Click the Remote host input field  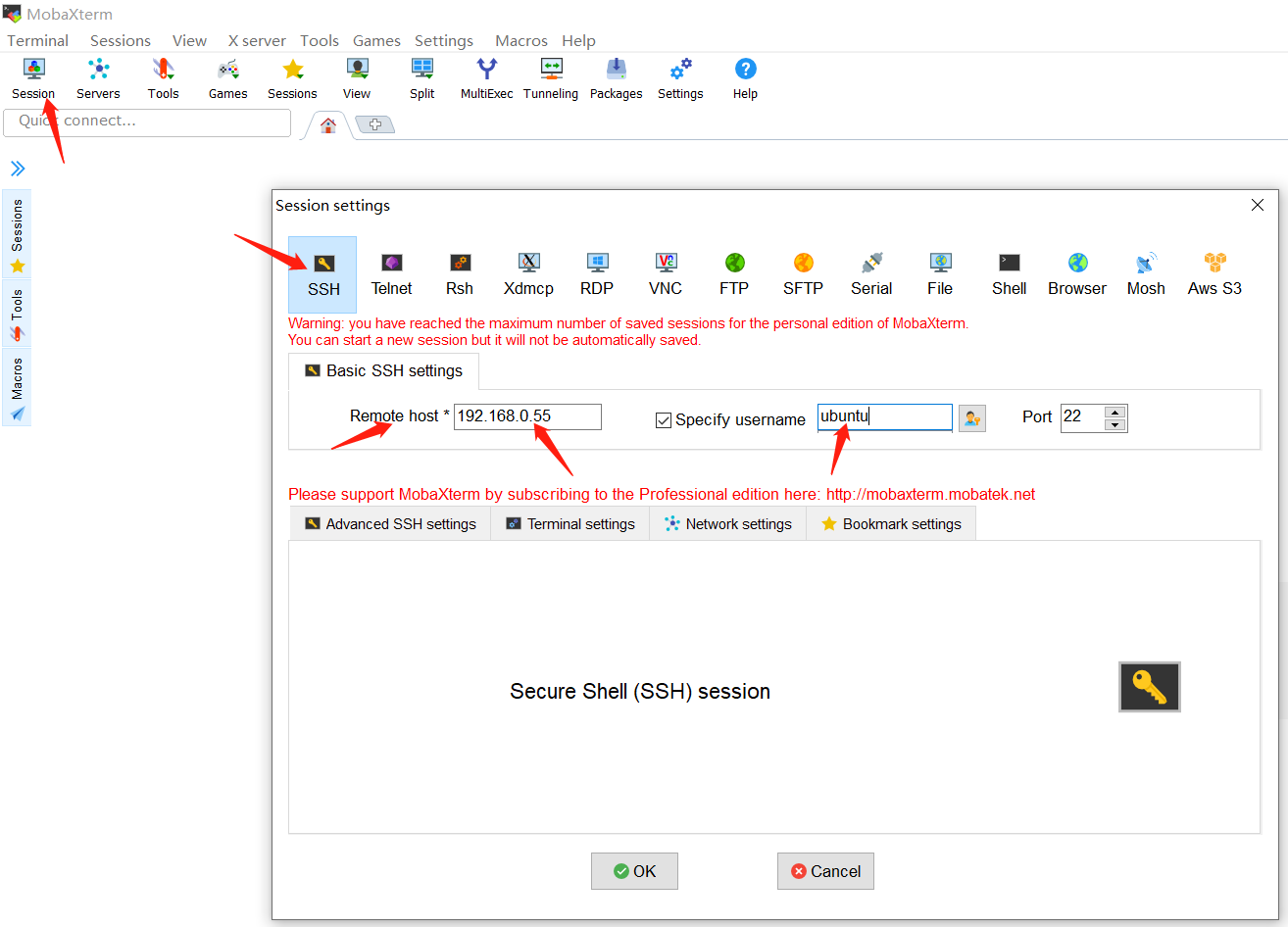[x=527, y=416]
